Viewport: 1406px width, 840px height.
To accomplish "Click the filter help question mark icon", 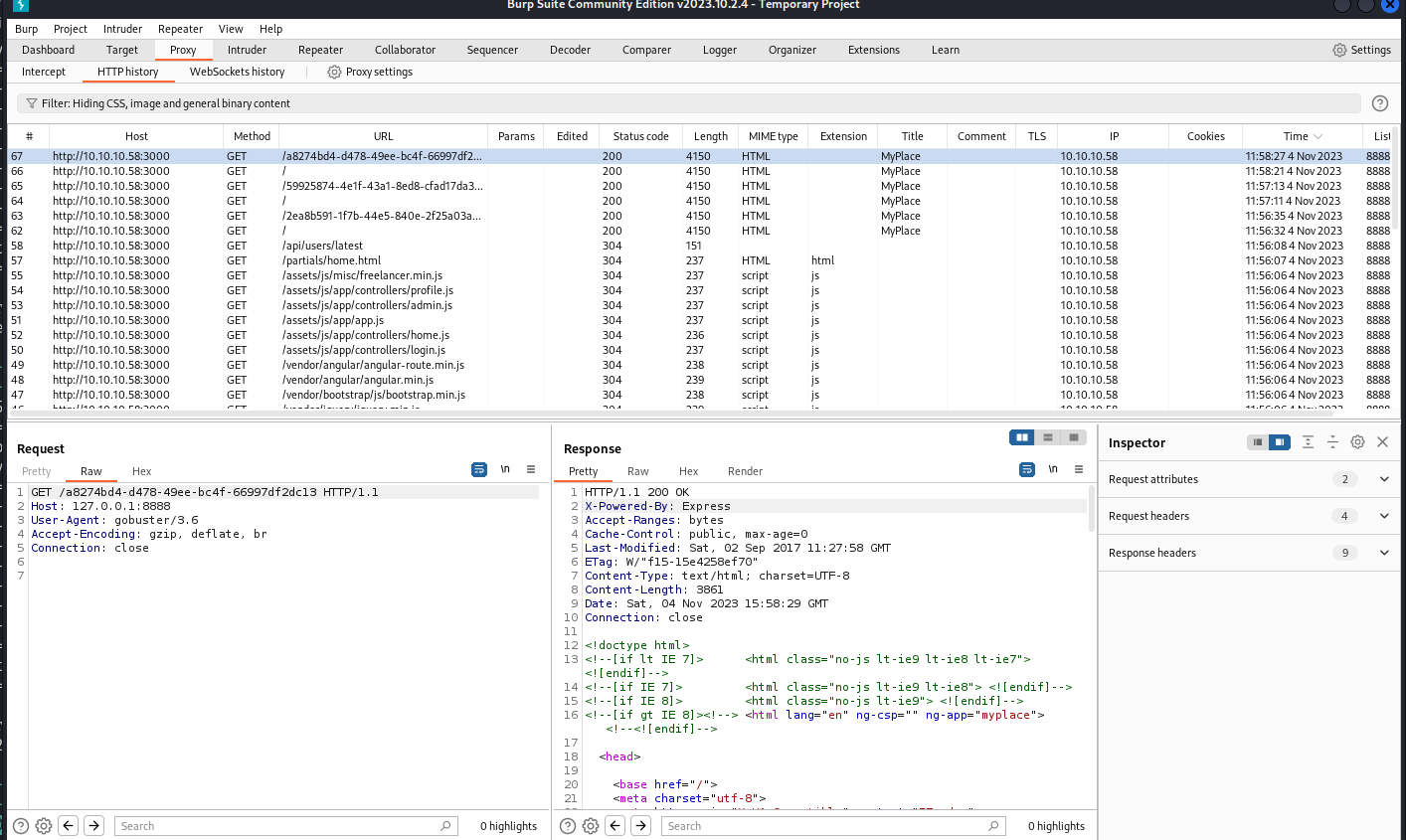I will 1379,103.
